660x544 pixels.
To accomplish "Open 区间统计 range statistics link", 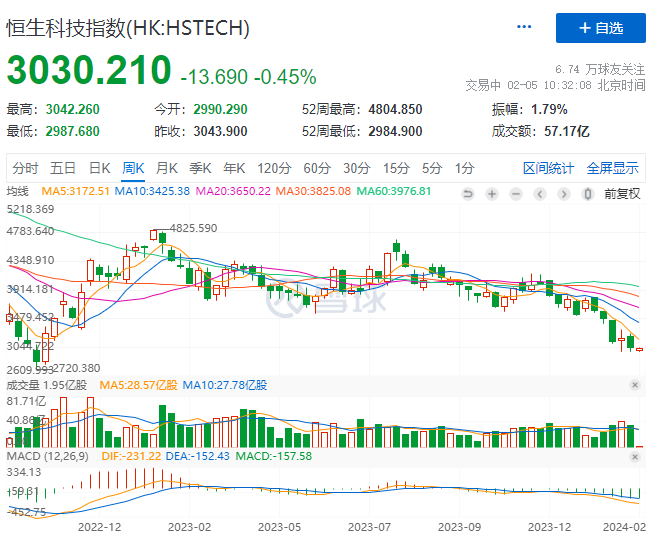I will click(549, 167).
